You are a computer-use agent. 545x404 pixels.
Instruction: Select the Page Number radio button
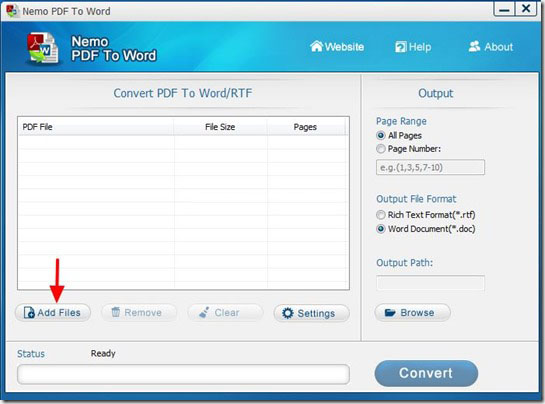tap(381, 149)
